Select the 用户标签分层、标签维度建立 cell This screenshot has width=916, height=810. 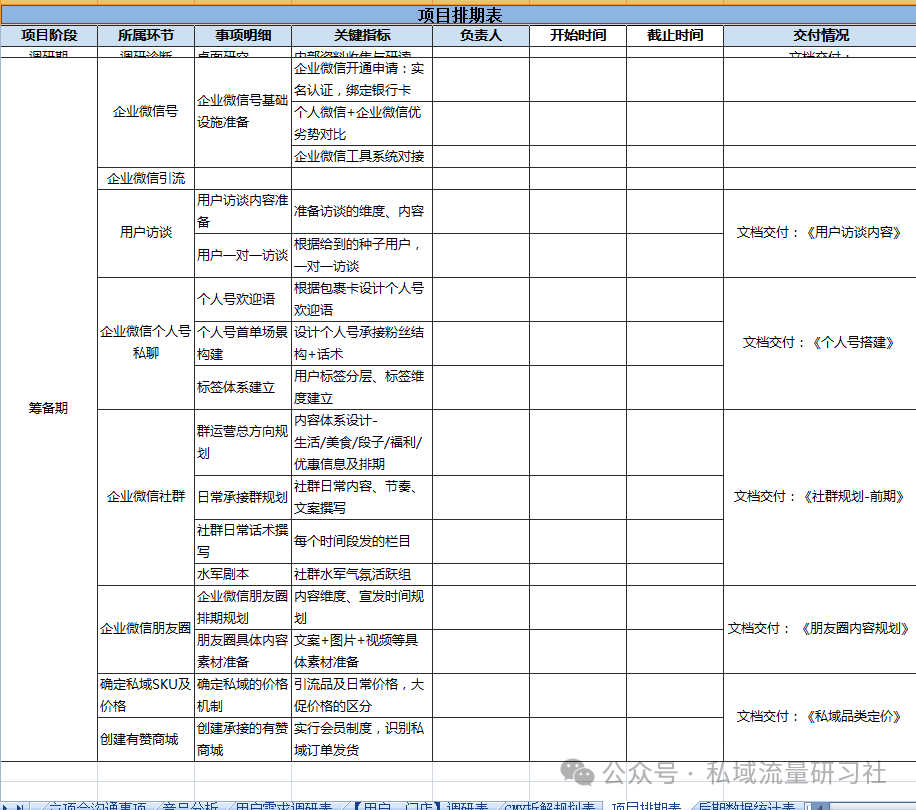coord(362,388)
